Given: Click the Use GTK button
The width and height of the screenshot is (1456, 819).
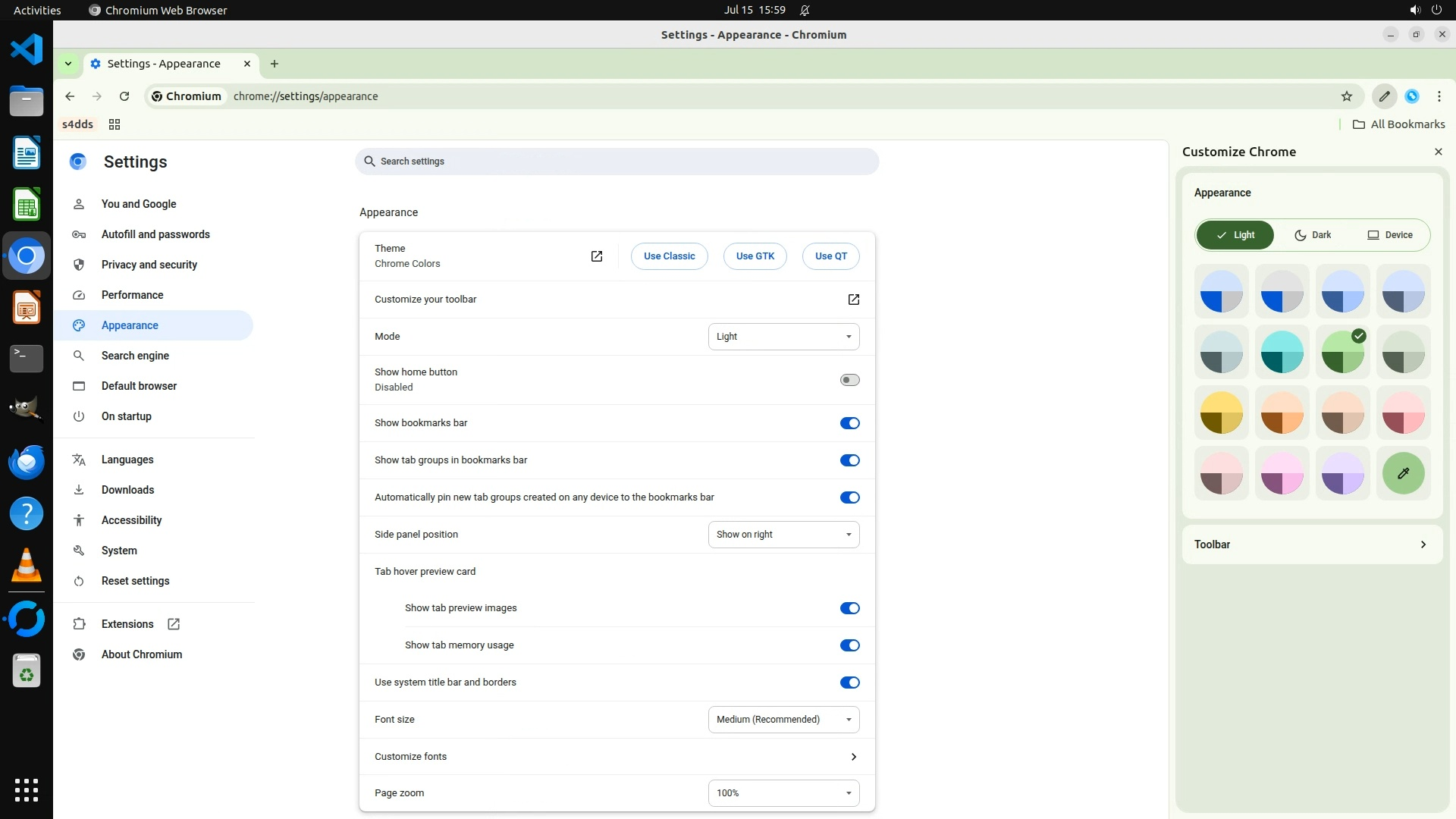Looking at the screenshot, I should coord(755,256).
